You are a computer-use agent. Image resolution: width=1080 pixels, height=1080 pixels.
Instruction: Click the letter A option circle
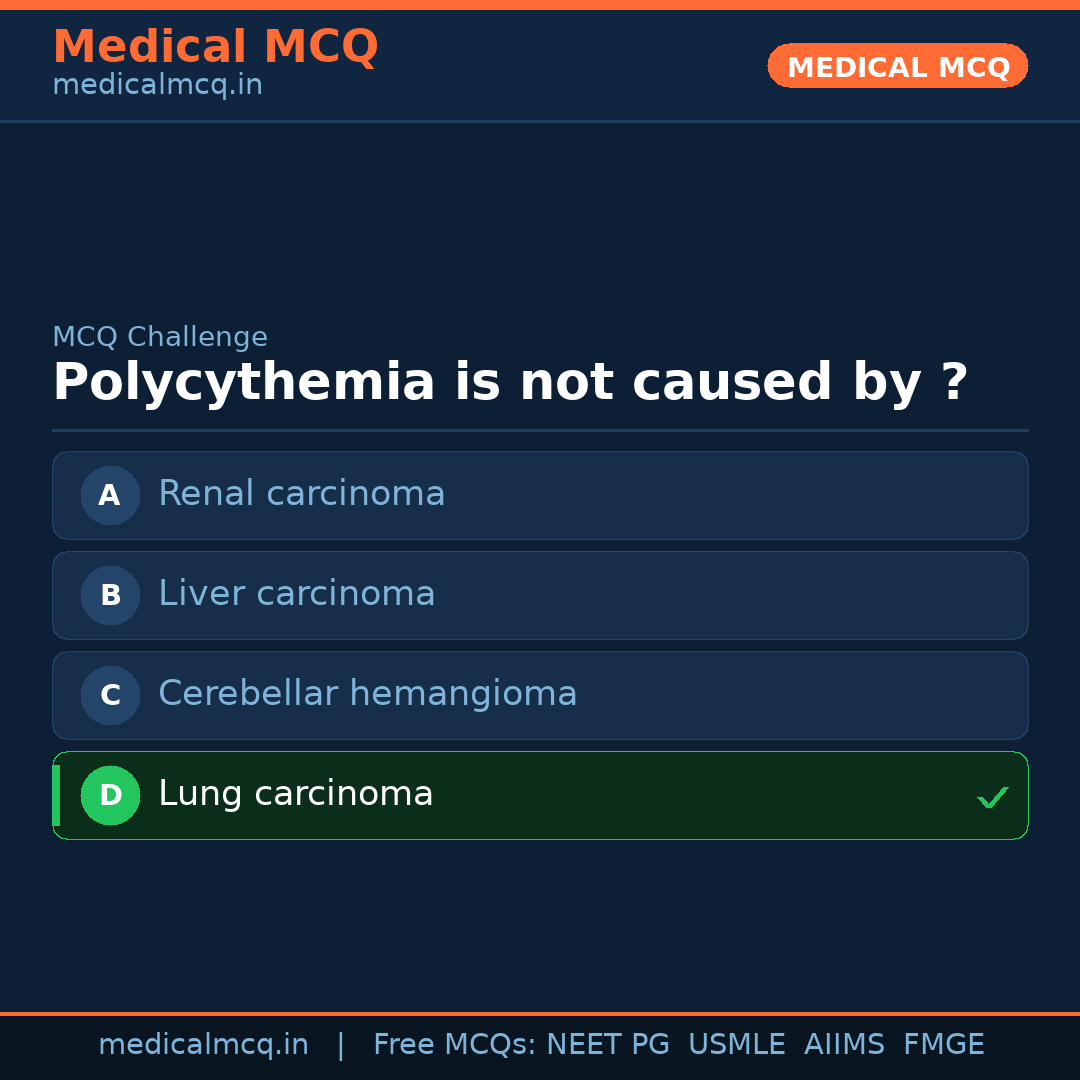[110, 495]
